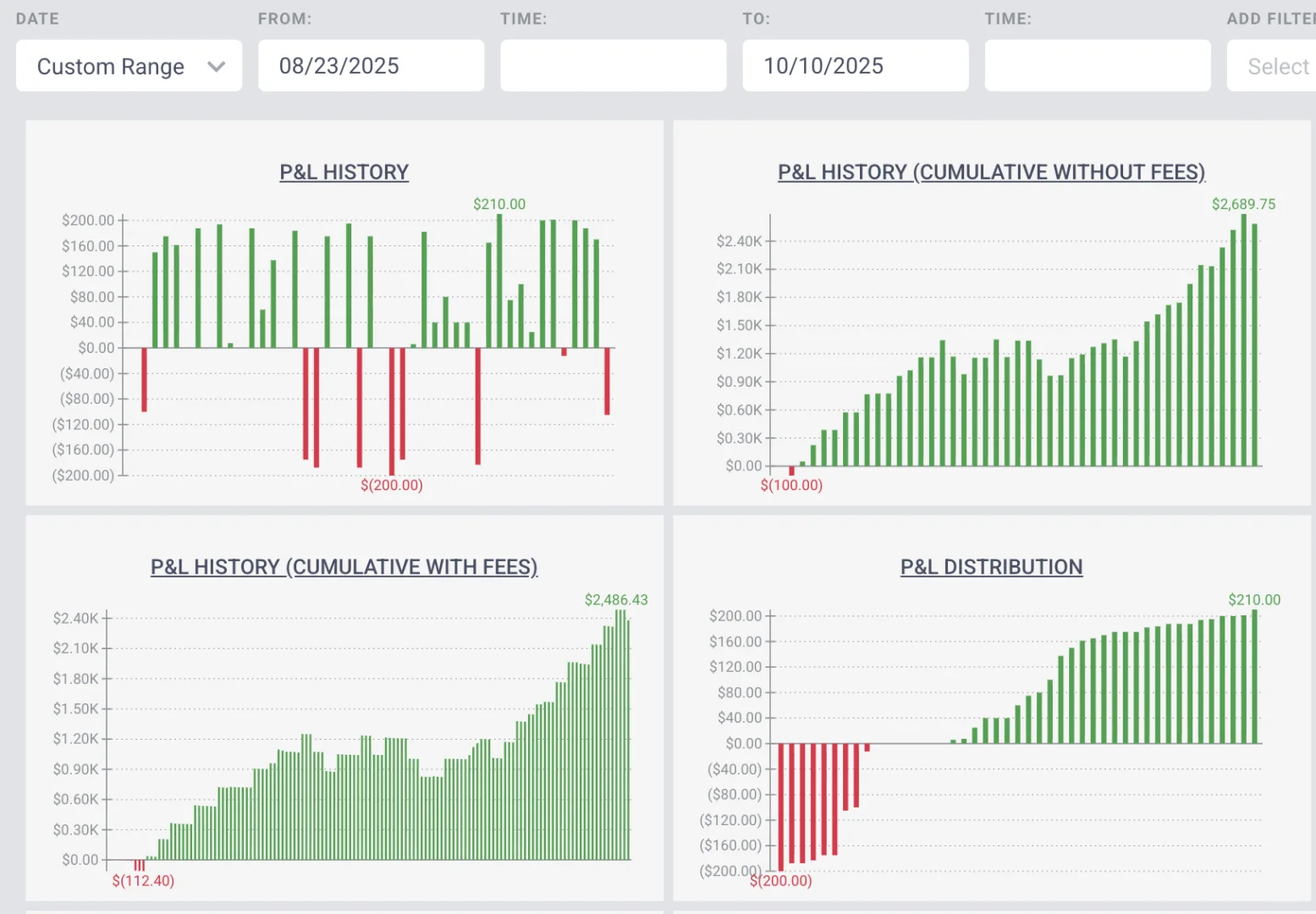Click the $210.00 label in P&L History chart
This screenshot has width=1316, height=914.
coord(499,204)
